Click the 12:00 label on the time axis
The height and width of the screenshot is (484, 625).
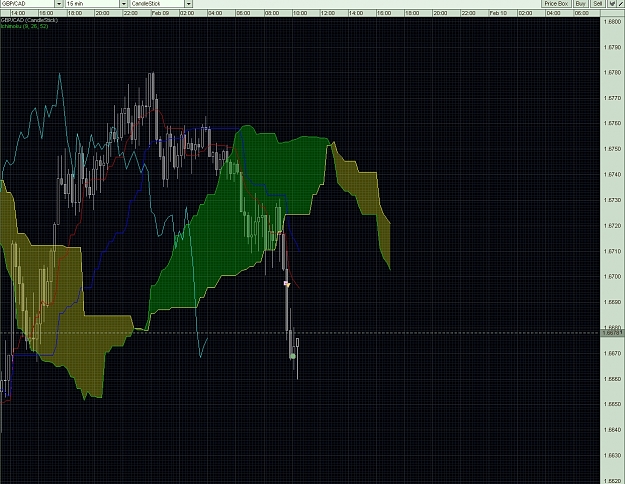tap(328, 13)
